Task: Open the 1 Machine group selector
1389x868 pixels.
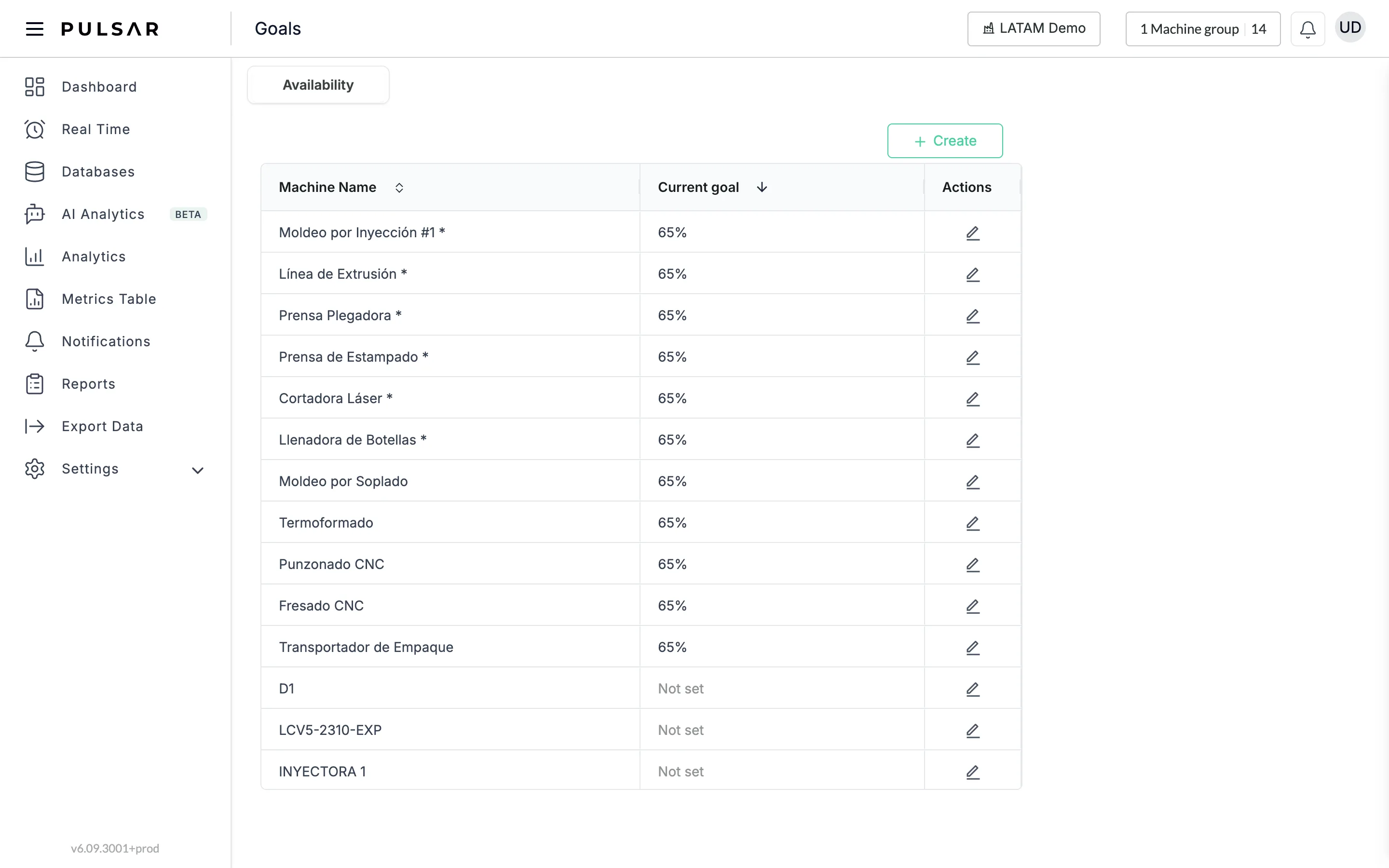Action: [x=1202, y=29]
